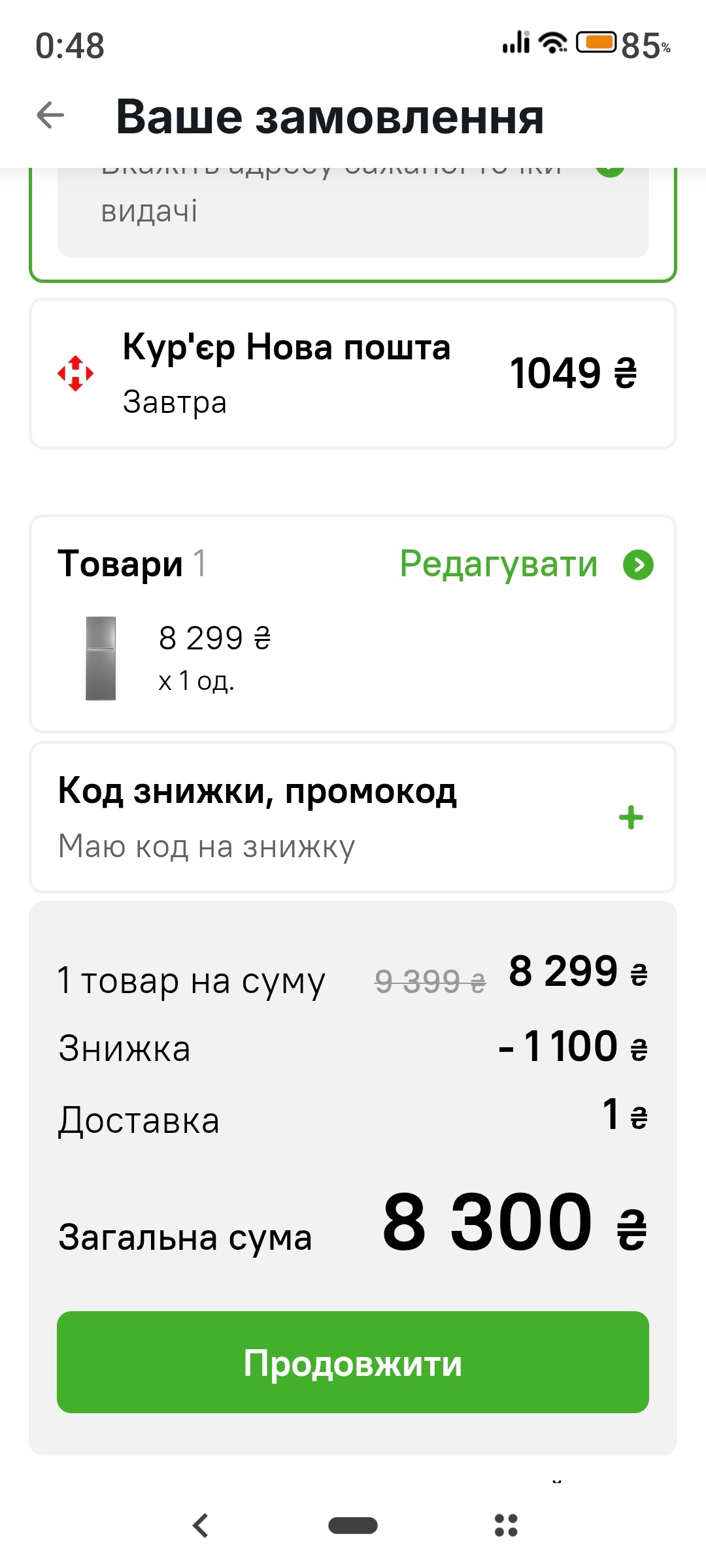Tap the battery indicator in status bar

click(x=596, y=43)
